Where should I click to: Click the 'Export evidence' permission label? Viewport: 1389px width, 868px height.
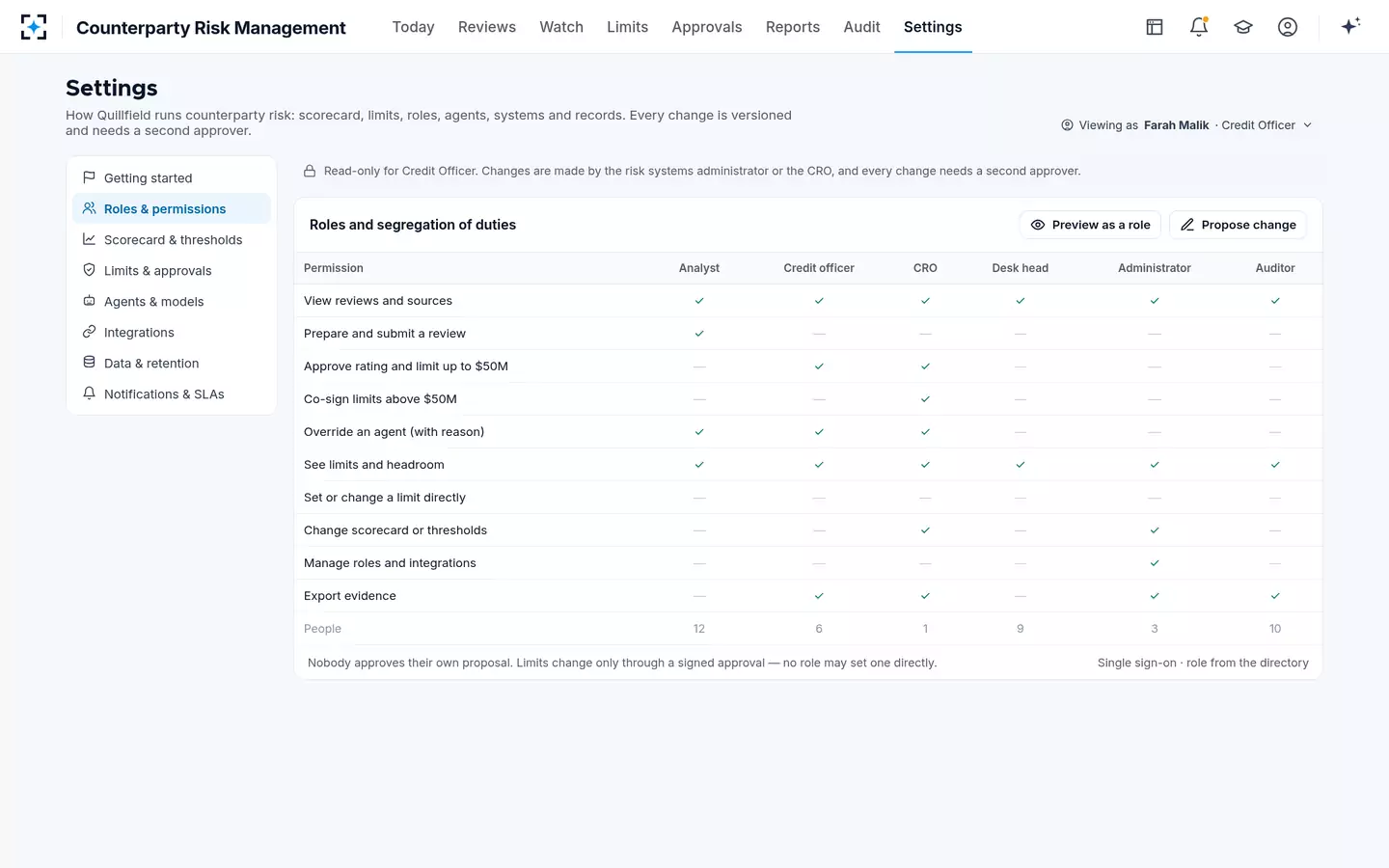350,596
